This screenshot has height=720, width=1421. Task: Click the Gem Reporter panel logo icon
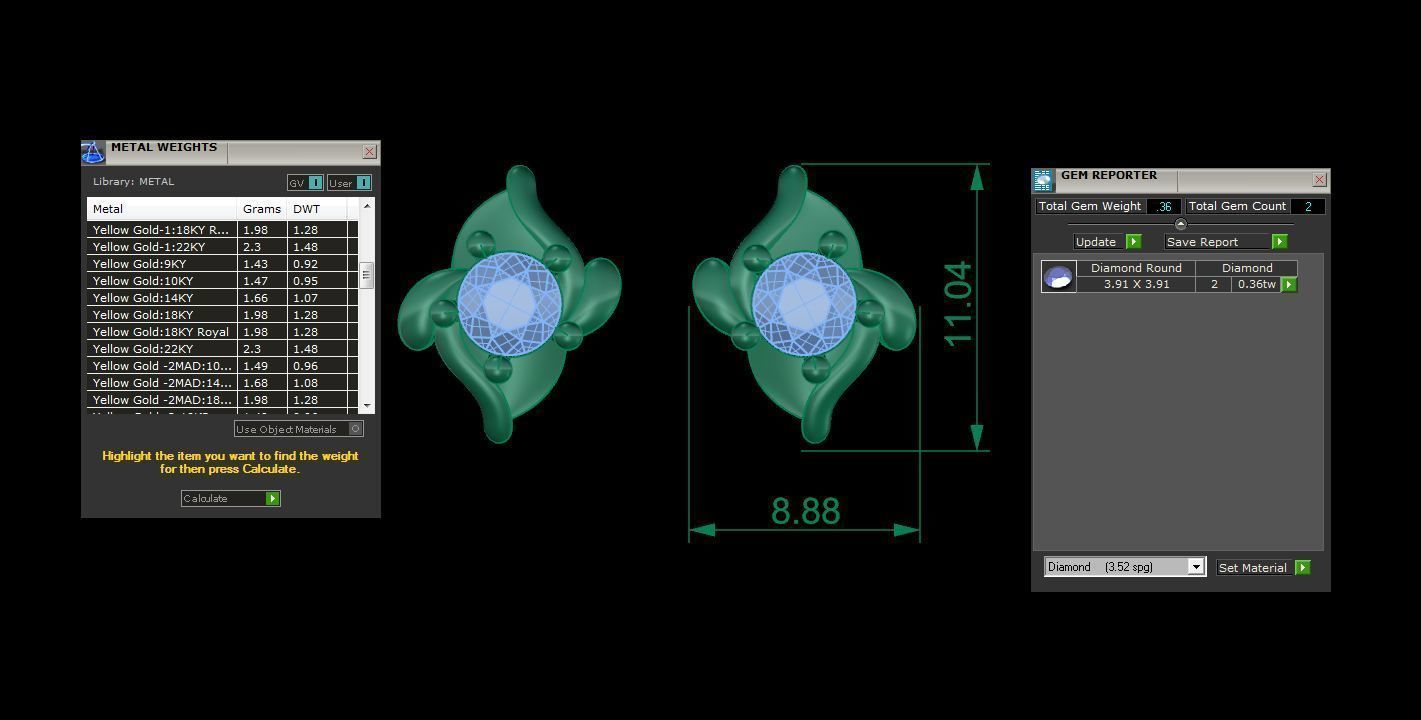[x=1043, y=181]
